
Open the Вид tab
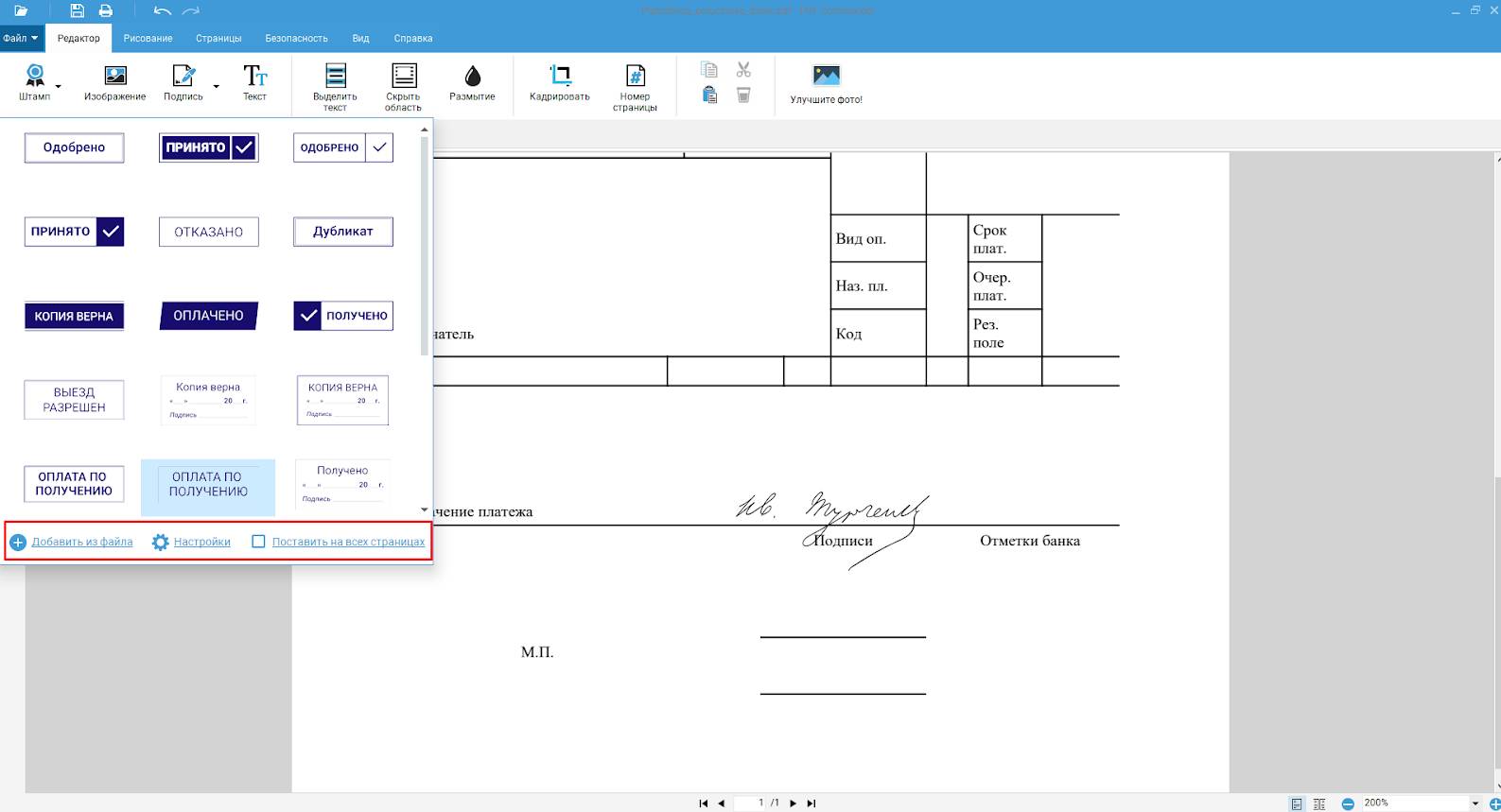(360, 39)
